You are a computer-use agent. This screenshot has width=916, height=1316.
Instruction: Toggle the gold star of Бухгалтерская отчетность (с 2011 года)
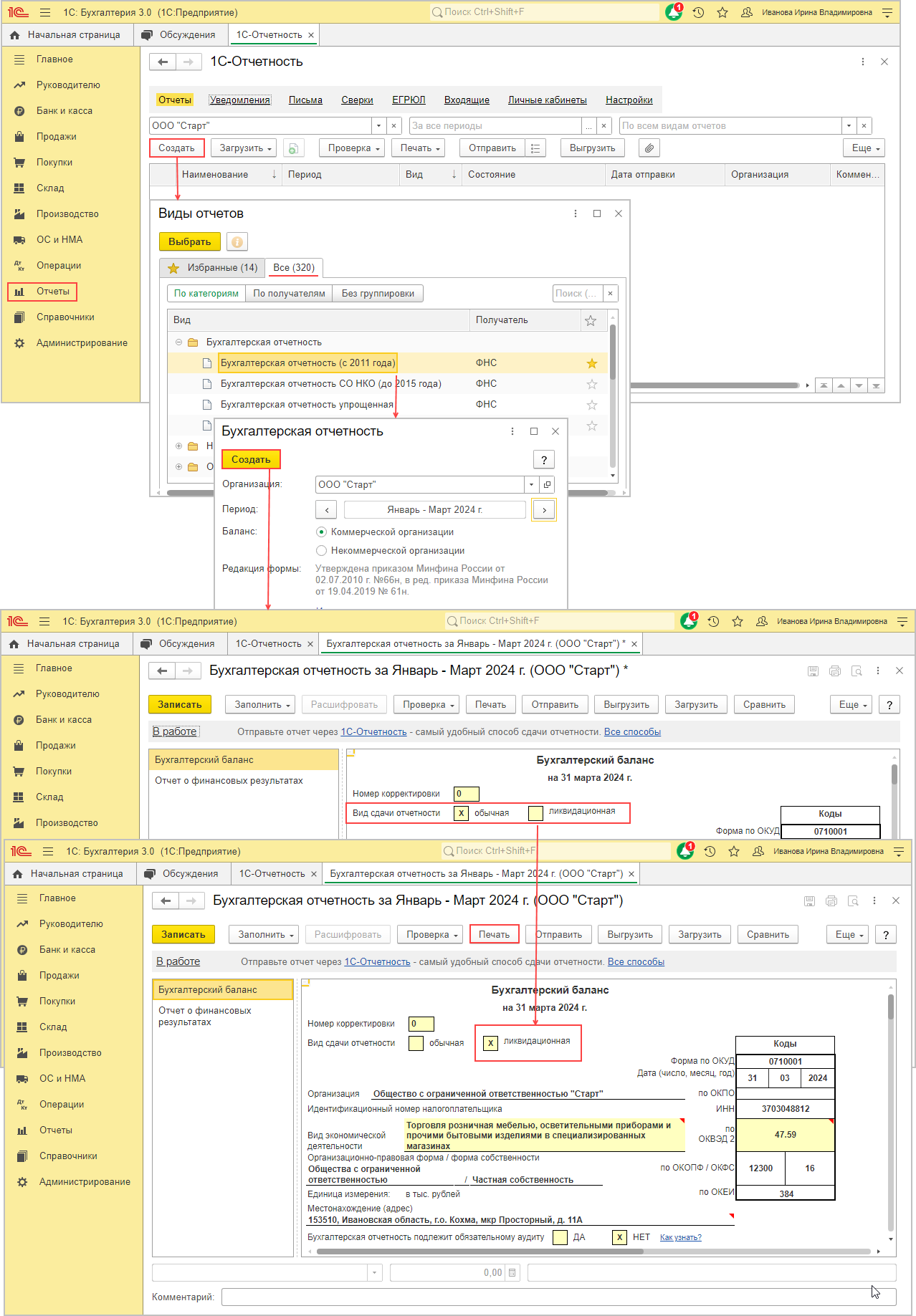point(592,363)
